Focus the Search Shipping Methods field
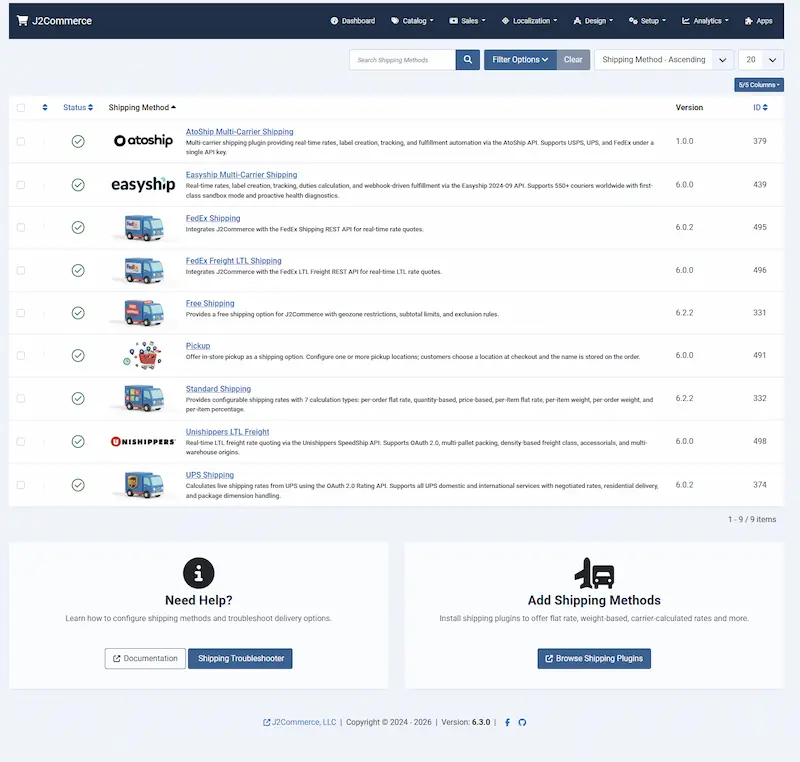 403,60
